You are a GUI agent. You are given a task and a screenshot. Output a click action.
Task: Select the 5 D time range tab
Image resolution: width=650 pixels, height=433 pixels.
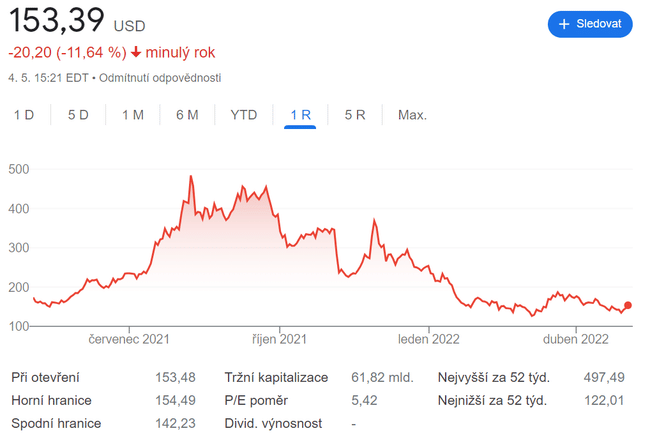click(78, 115)
